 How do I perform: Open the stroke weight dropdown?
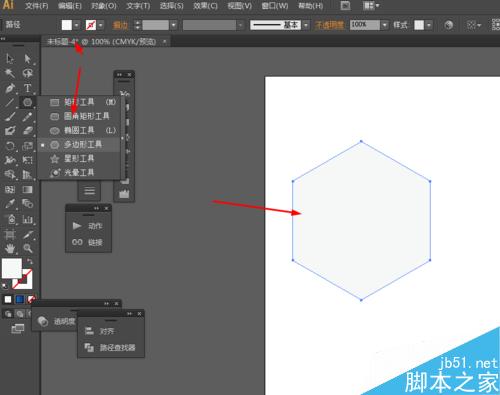(x=173, y=25)
